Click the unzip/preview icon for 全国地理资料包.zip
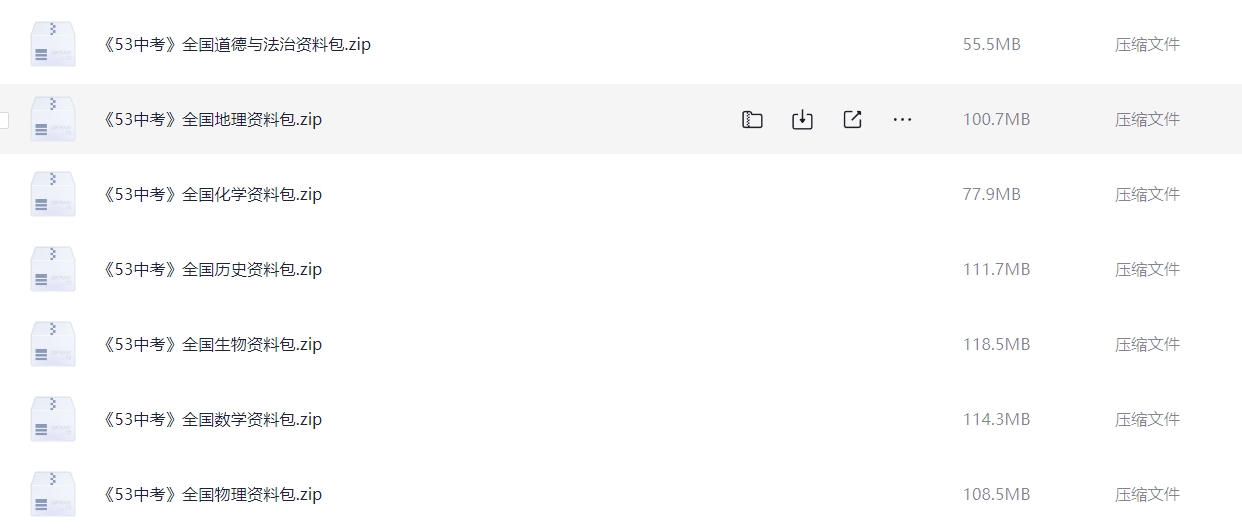Screen dimensions: 1242x530 (752, 120)
